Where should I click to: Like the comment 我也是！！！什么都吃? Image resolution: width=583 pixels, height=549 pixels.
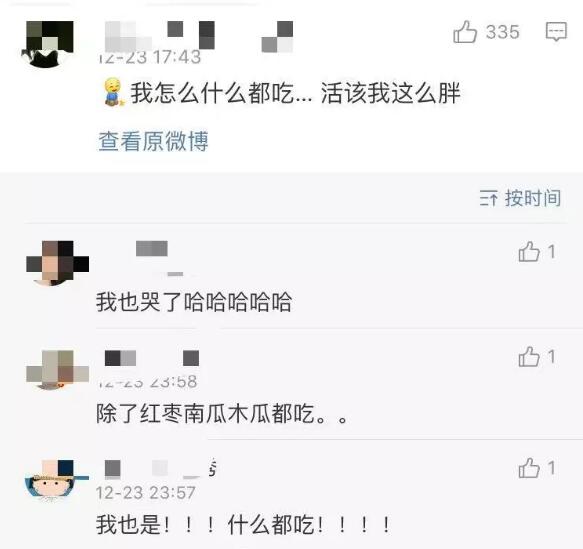click(529, 468)
